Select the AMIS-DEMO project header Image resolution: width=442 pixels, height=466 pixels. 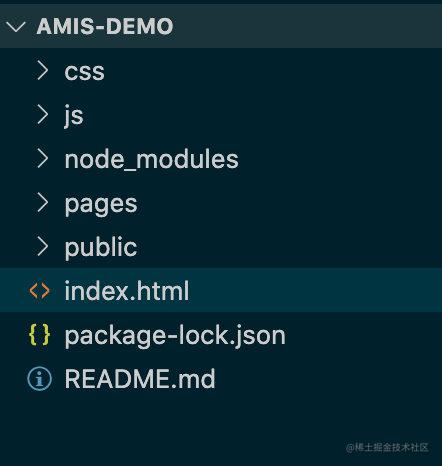pos(221,26)
